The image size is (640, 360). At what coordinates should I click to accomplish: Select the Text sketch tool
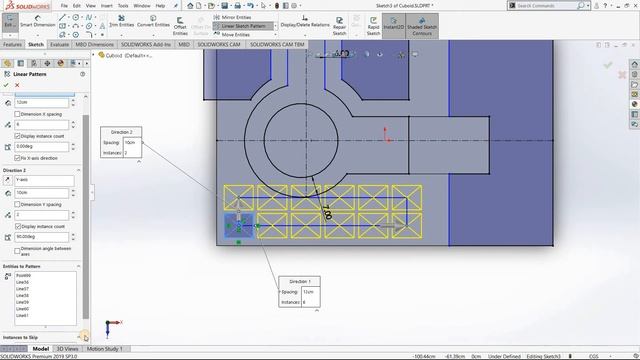(102, 26)
